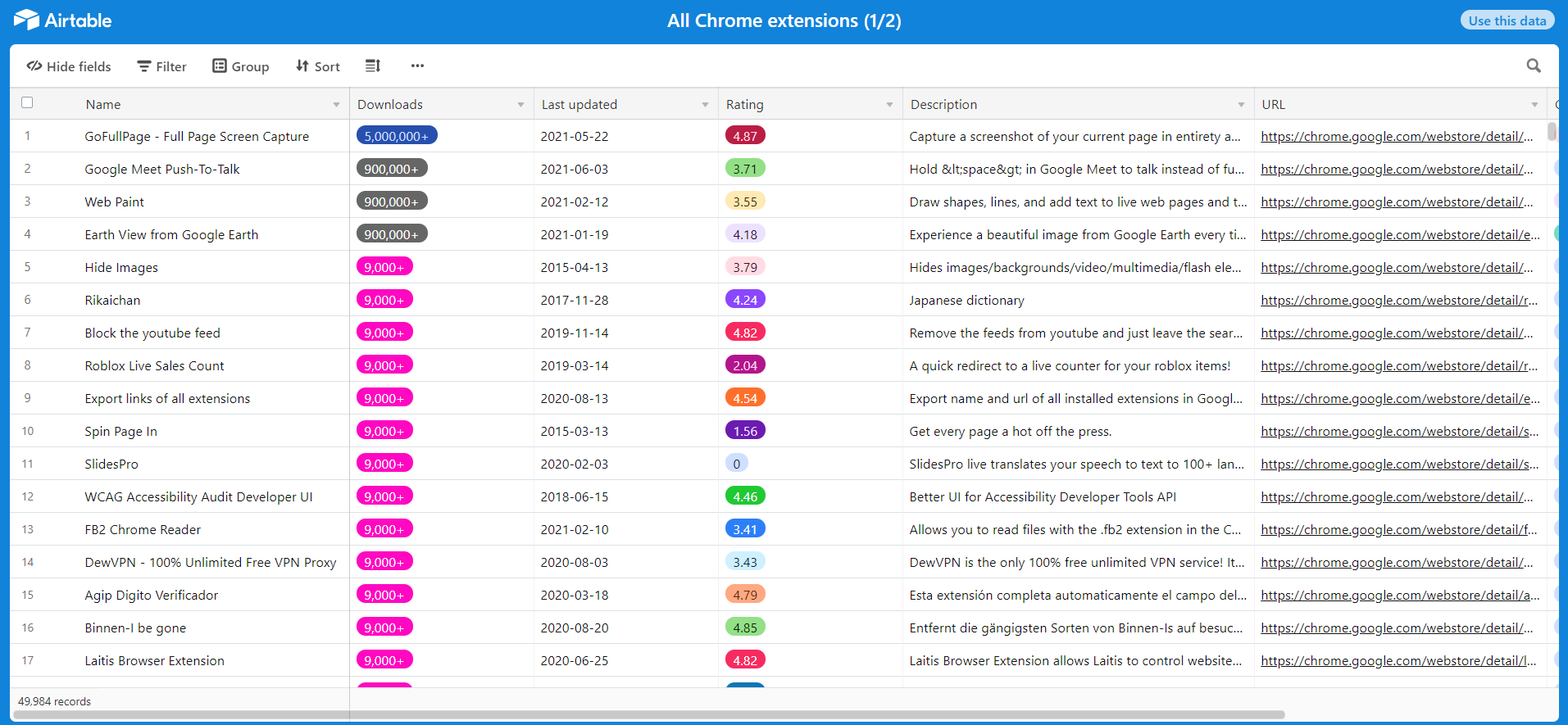Click the 'All Chrome extensions (1/2)' title

784,20
